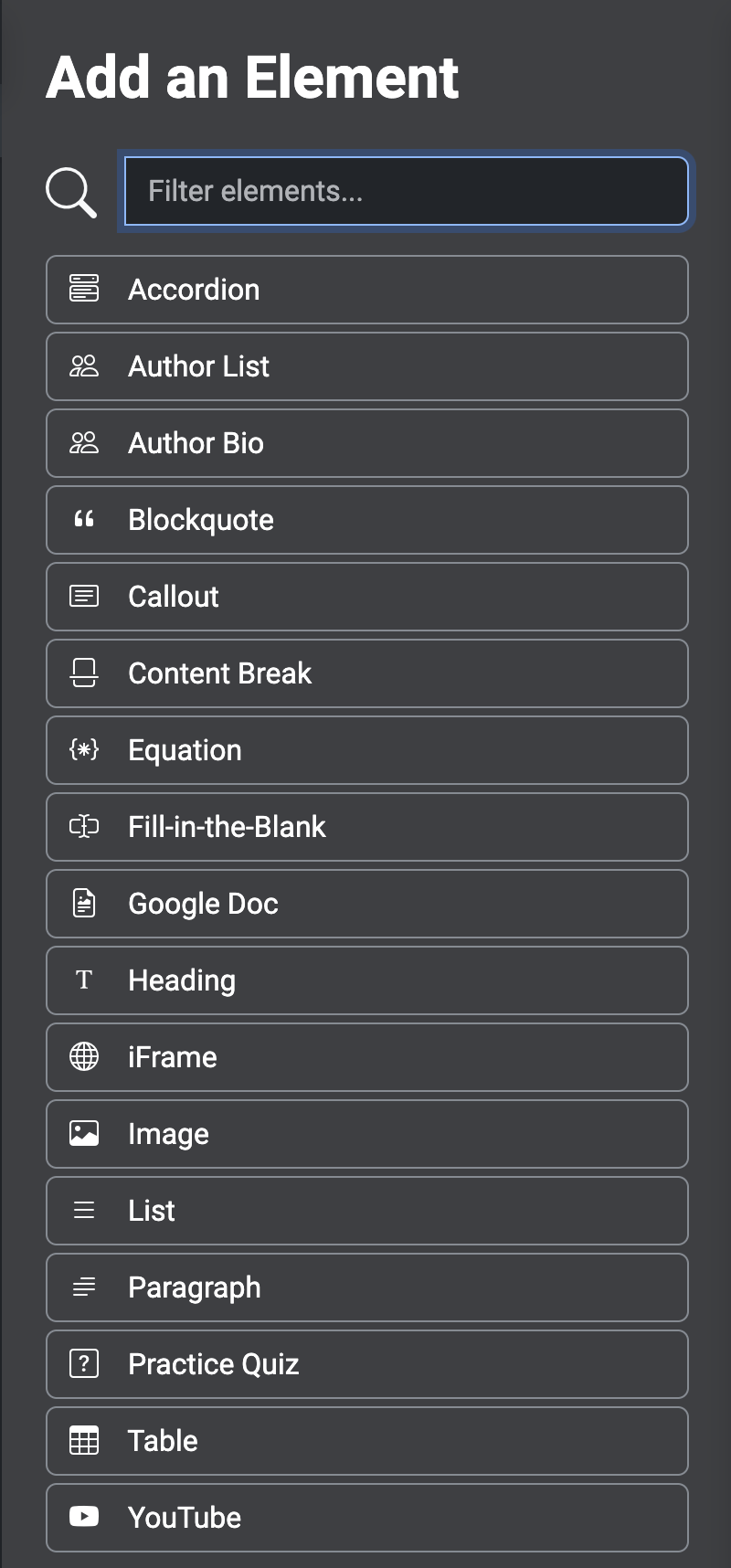Add an Author List element
This screenshot has width=731, height=1568.
(x=366, y=366)
